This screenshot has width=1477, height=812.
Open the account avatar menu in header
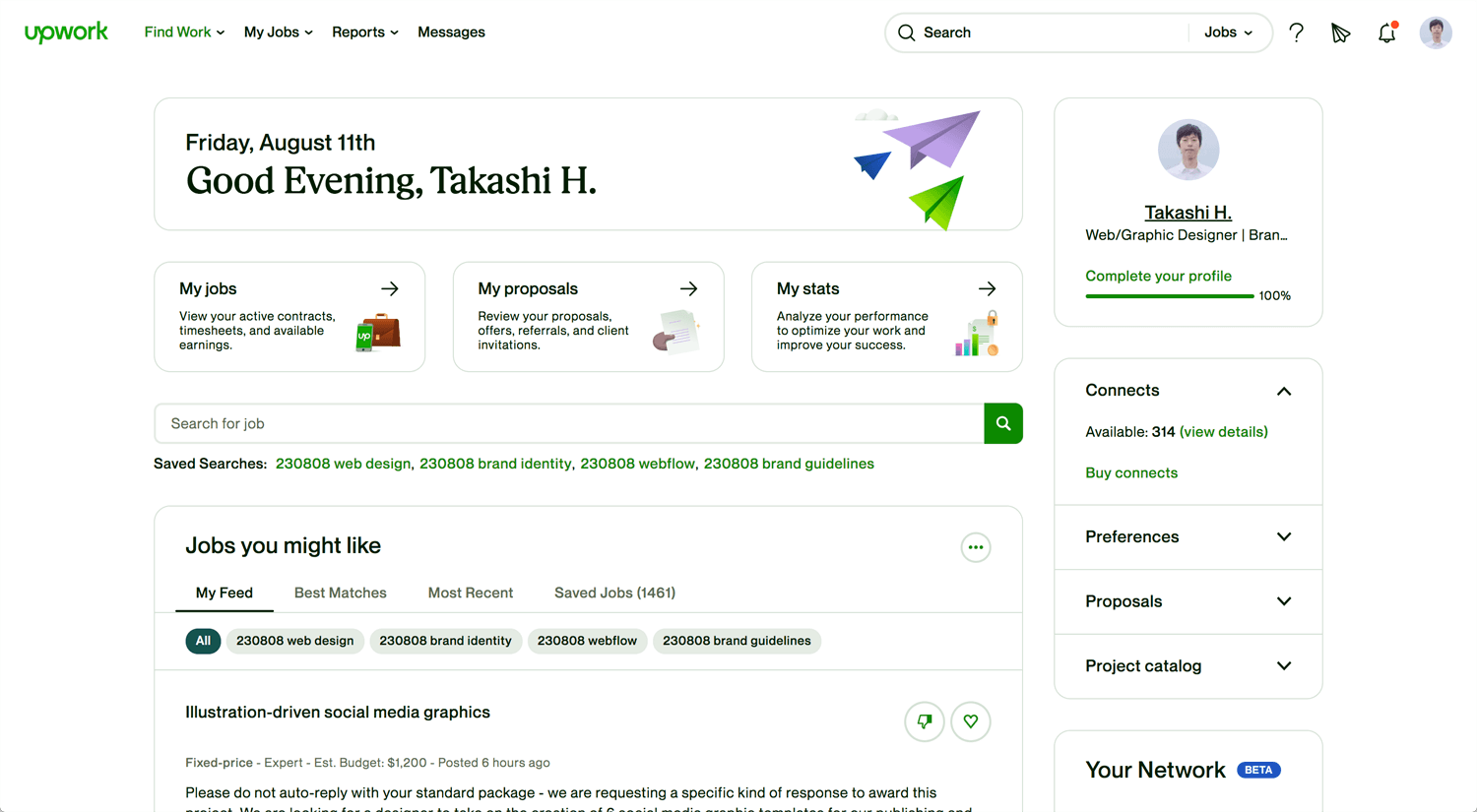tap(1436, 32)
